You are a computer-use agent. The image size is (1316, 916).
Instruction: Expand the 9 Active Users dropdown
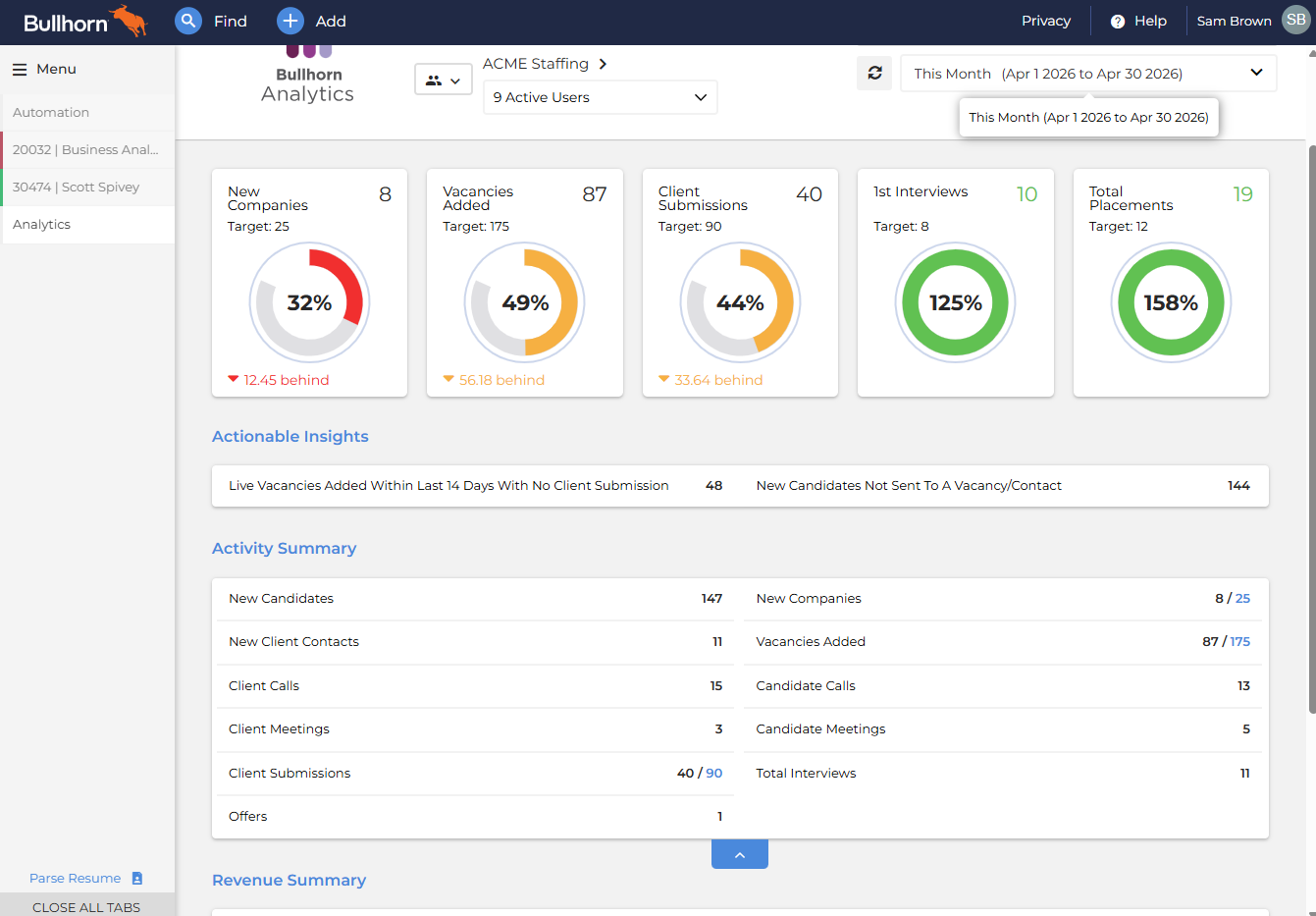click(600, 97)
